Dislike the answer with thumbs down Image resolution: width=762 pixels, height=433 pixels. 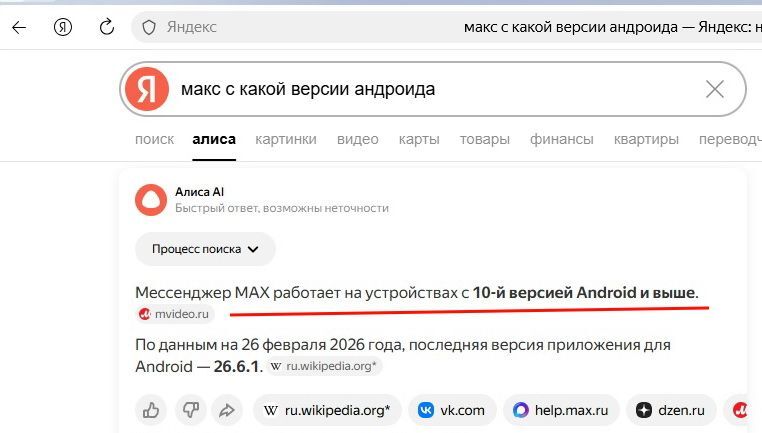190,410
